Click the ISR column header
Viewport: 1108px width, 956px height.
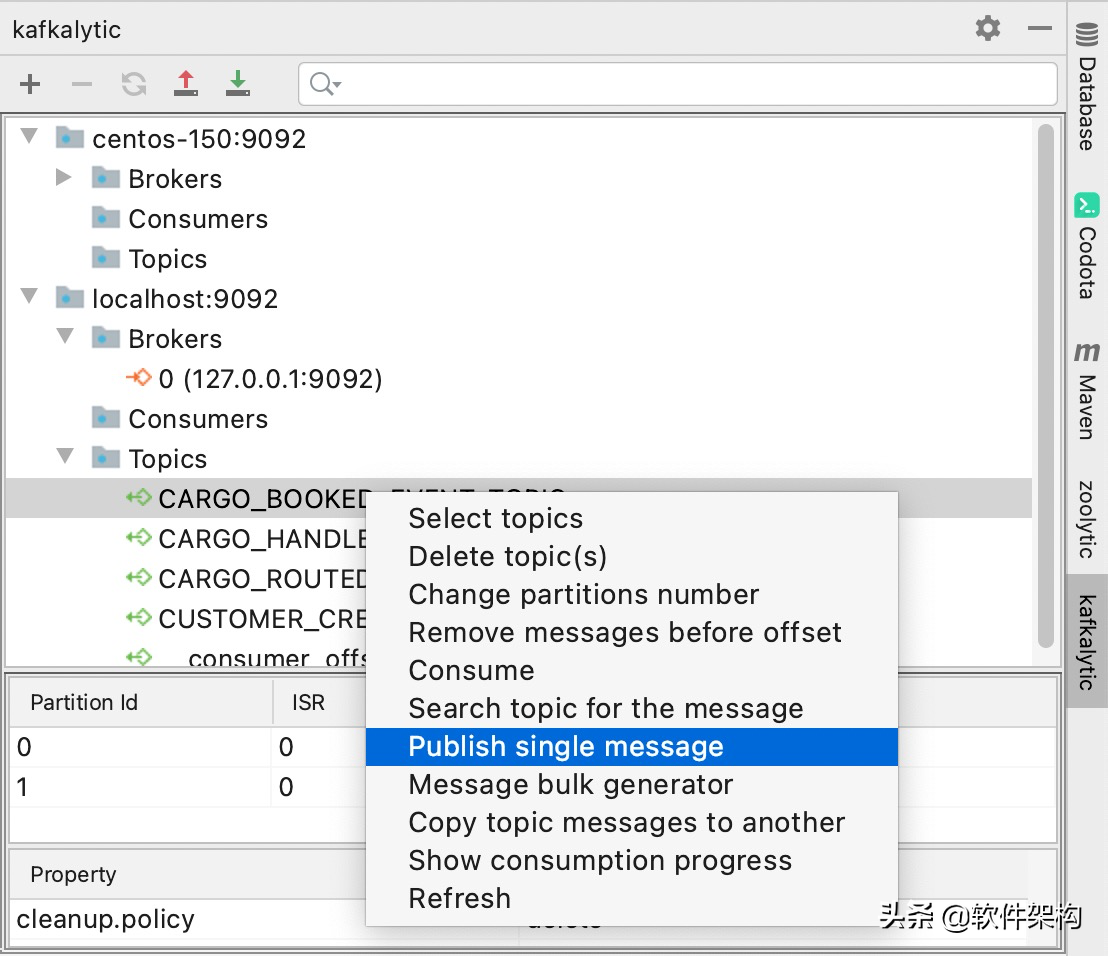click(x=309, y=702)
